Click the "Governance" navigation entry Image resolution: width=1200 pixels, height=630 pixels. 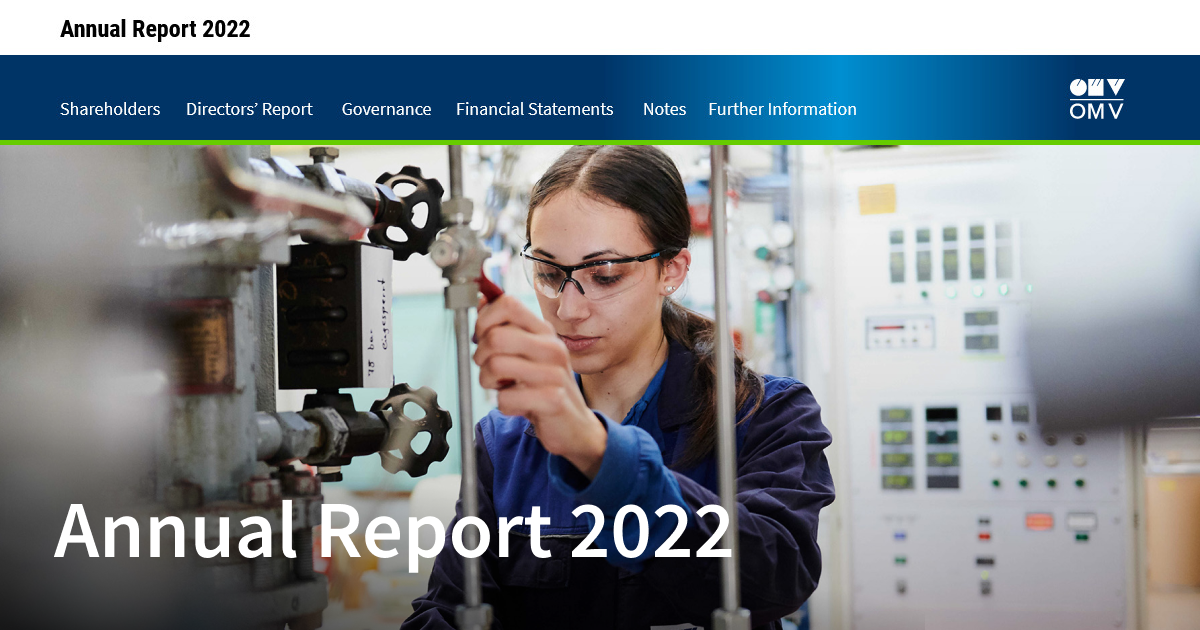pyautogui.click(x=387, y=109)
